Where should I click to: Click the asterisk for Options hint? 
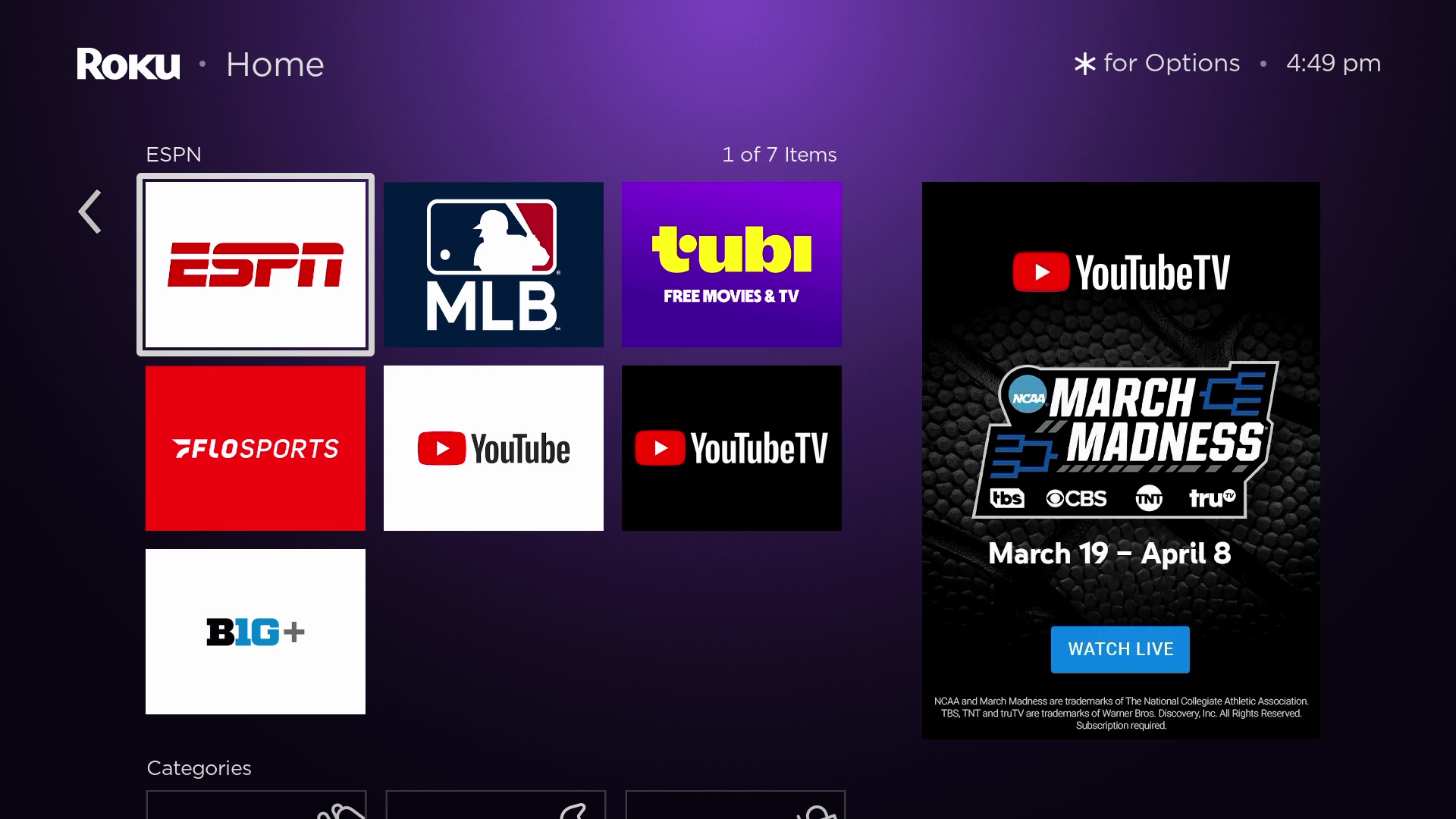click(1157, 63)
